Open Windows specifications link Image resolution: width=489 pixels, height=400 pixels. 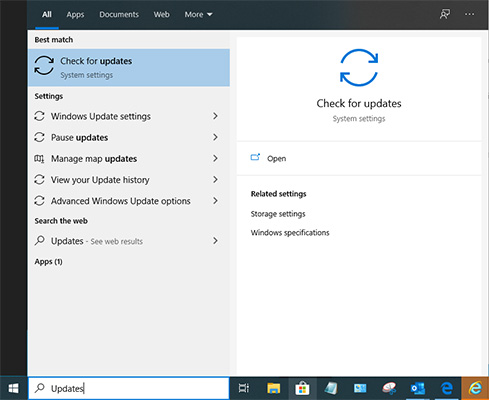[x=290, y=232]
